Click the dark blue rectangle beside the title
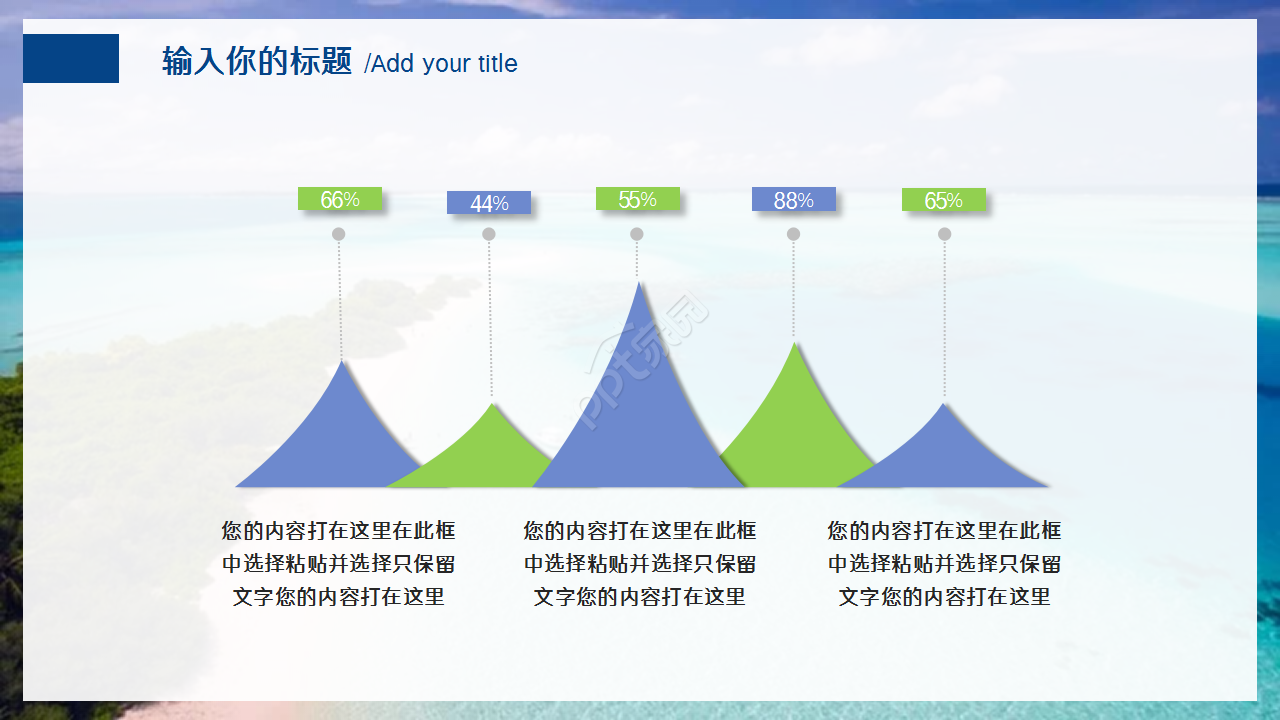Viewport: 1280px width, 720px height. 70,58
